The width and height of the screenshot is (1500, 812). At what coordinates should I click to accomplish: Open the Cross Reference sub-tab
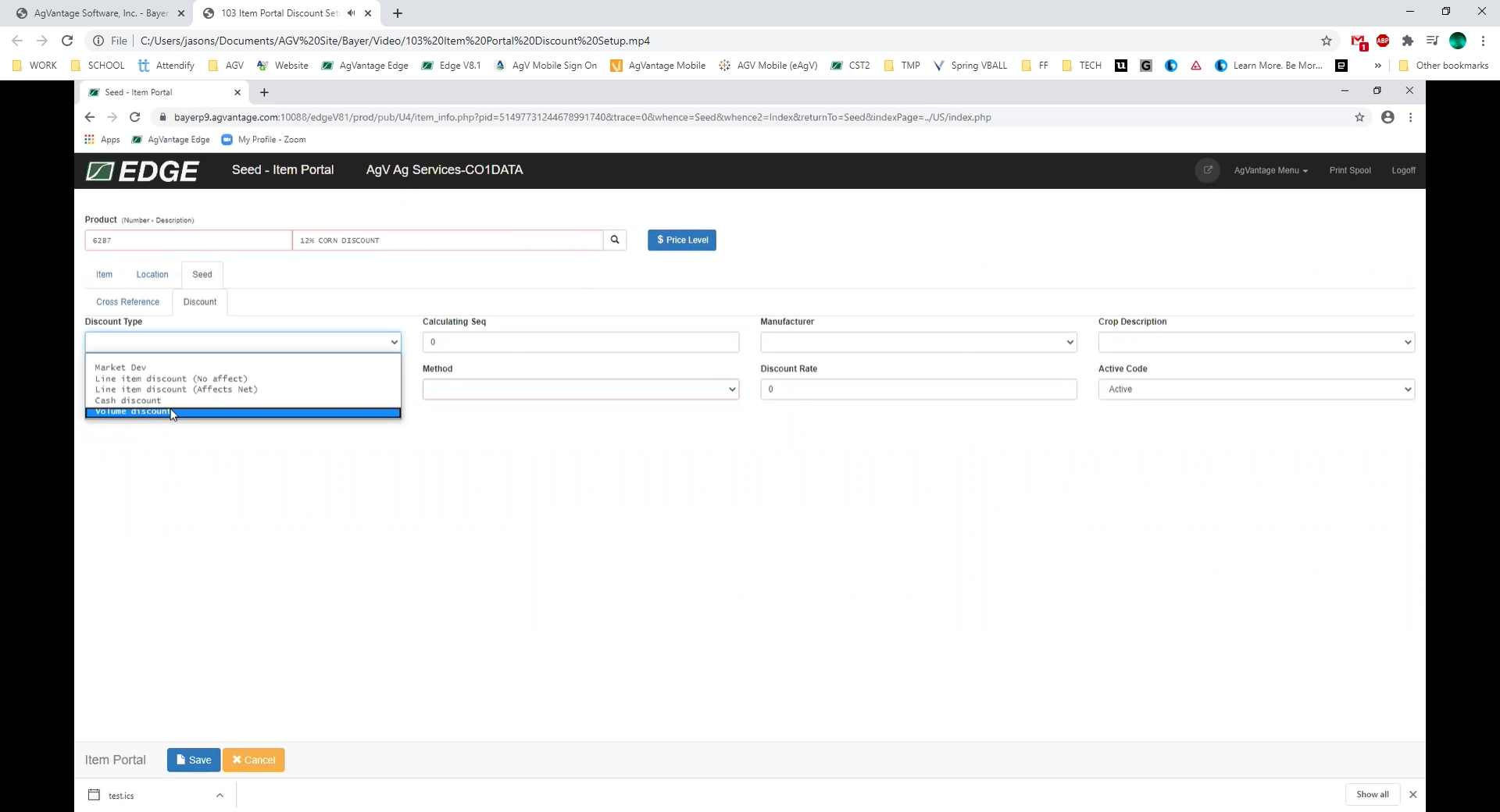click(127, 302)
